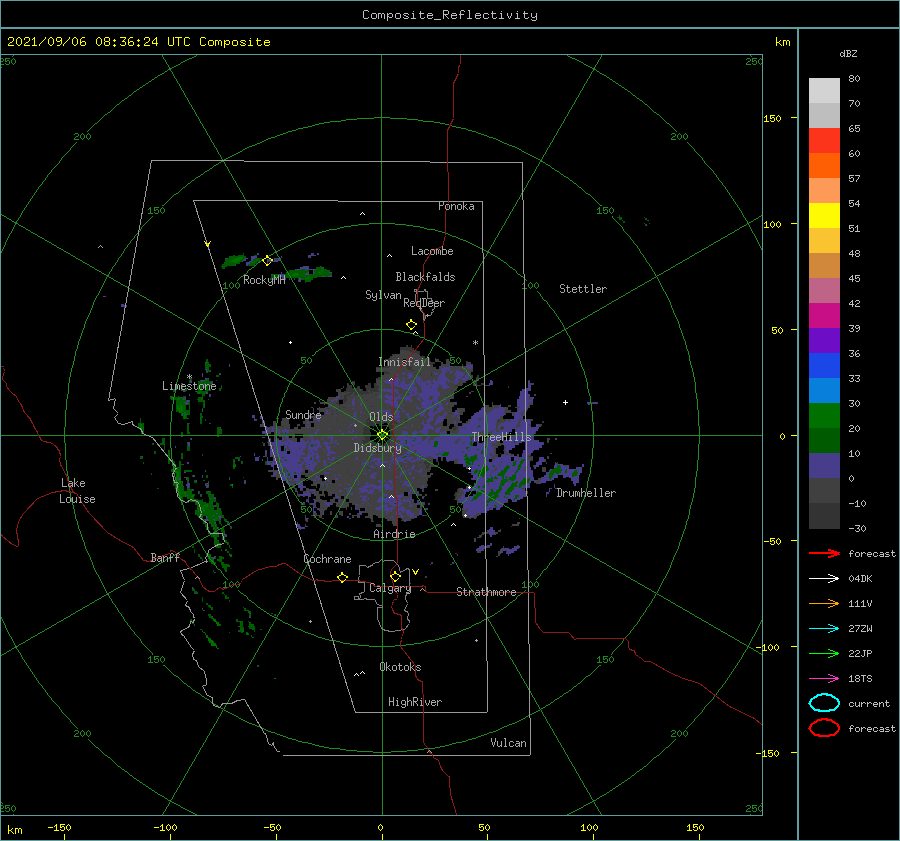This screenshot has height=841, width=900.
Task: Click the Calgary city label
Action: pyautogui.click(x=390, y=588)
